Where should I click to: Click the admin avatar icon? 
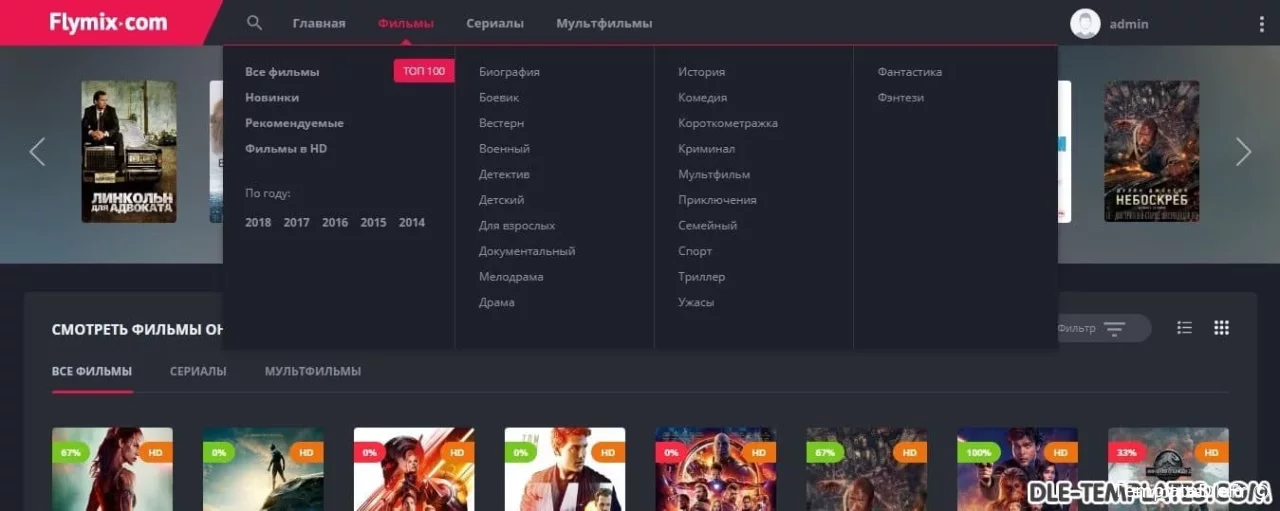click(1085, 24)
